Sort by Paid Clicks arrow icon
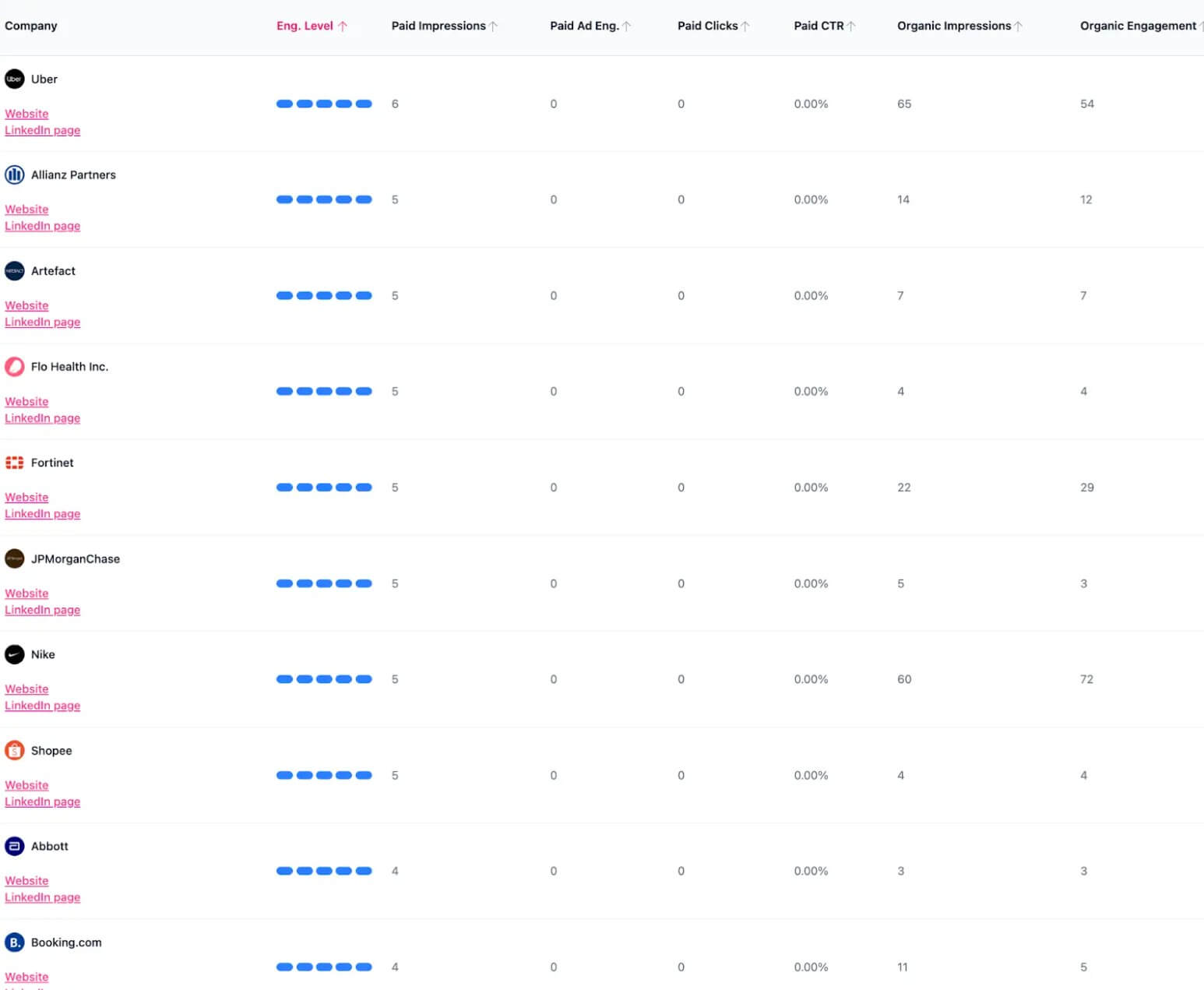Screen dimensions: 1204x990 (745, 26)
